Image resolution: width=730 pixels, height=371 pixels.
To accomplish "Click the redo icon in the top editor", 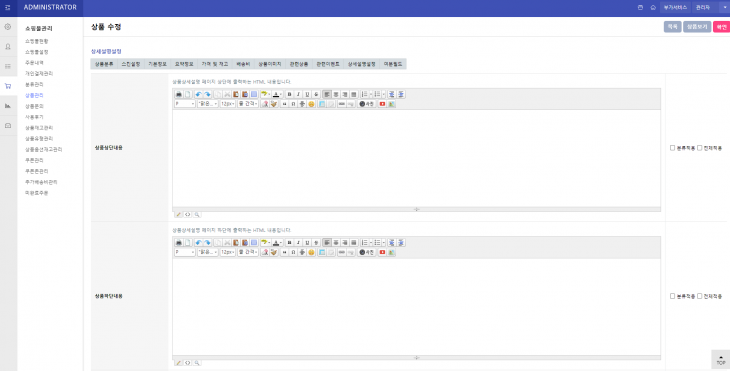I will (x=207, y=94).
